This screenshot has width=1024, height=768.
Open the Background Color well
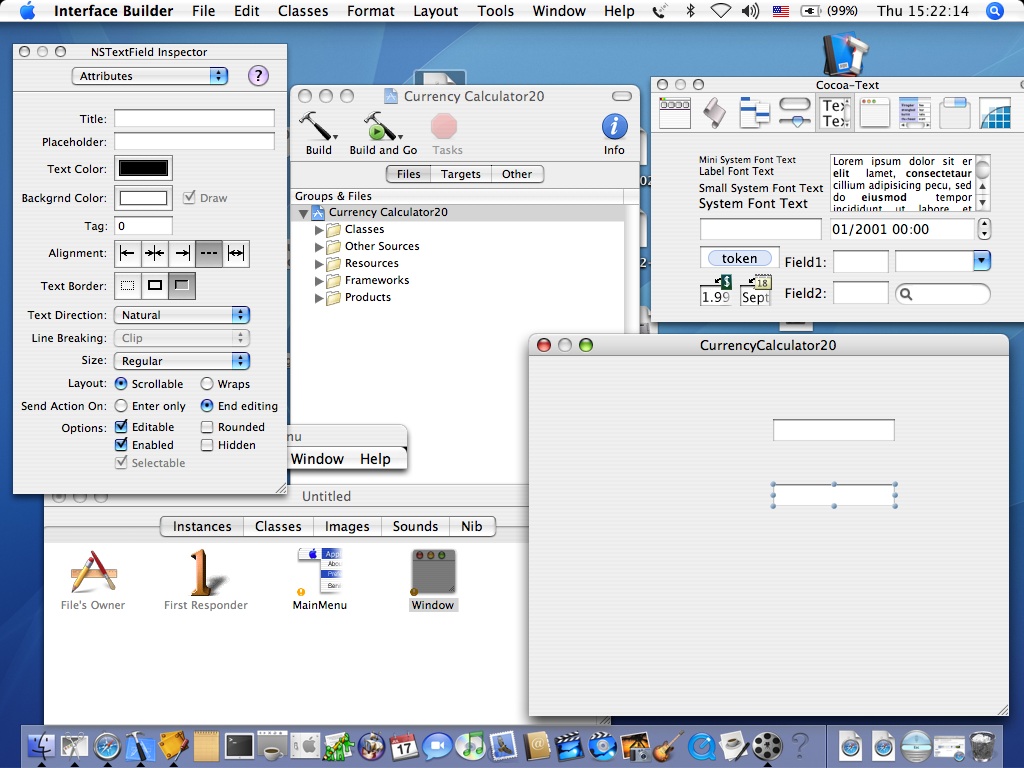click(143, 198)
